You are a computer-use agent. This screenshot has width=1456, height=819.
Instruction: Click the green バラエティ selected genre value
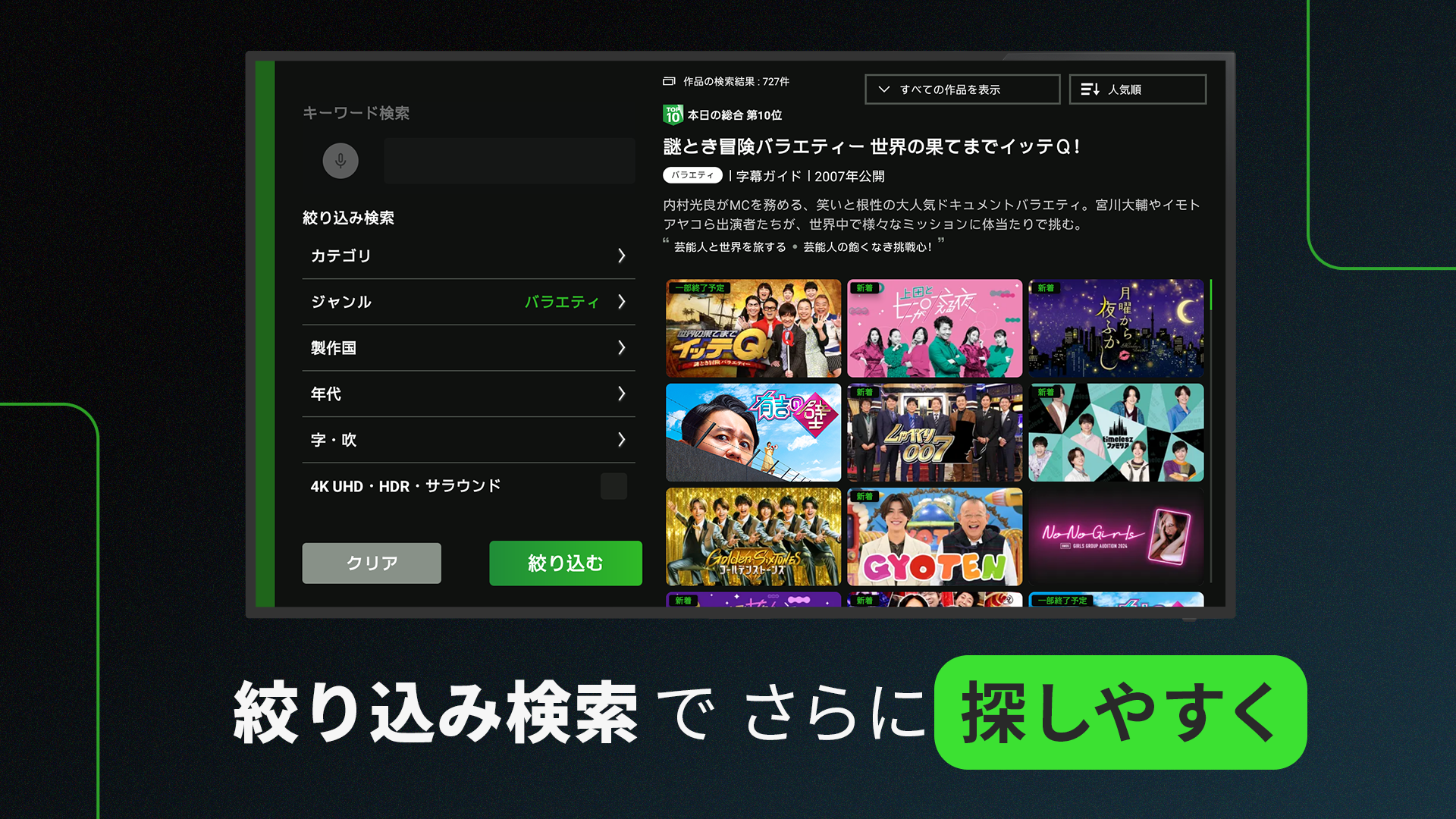click(x=562, y=302)
